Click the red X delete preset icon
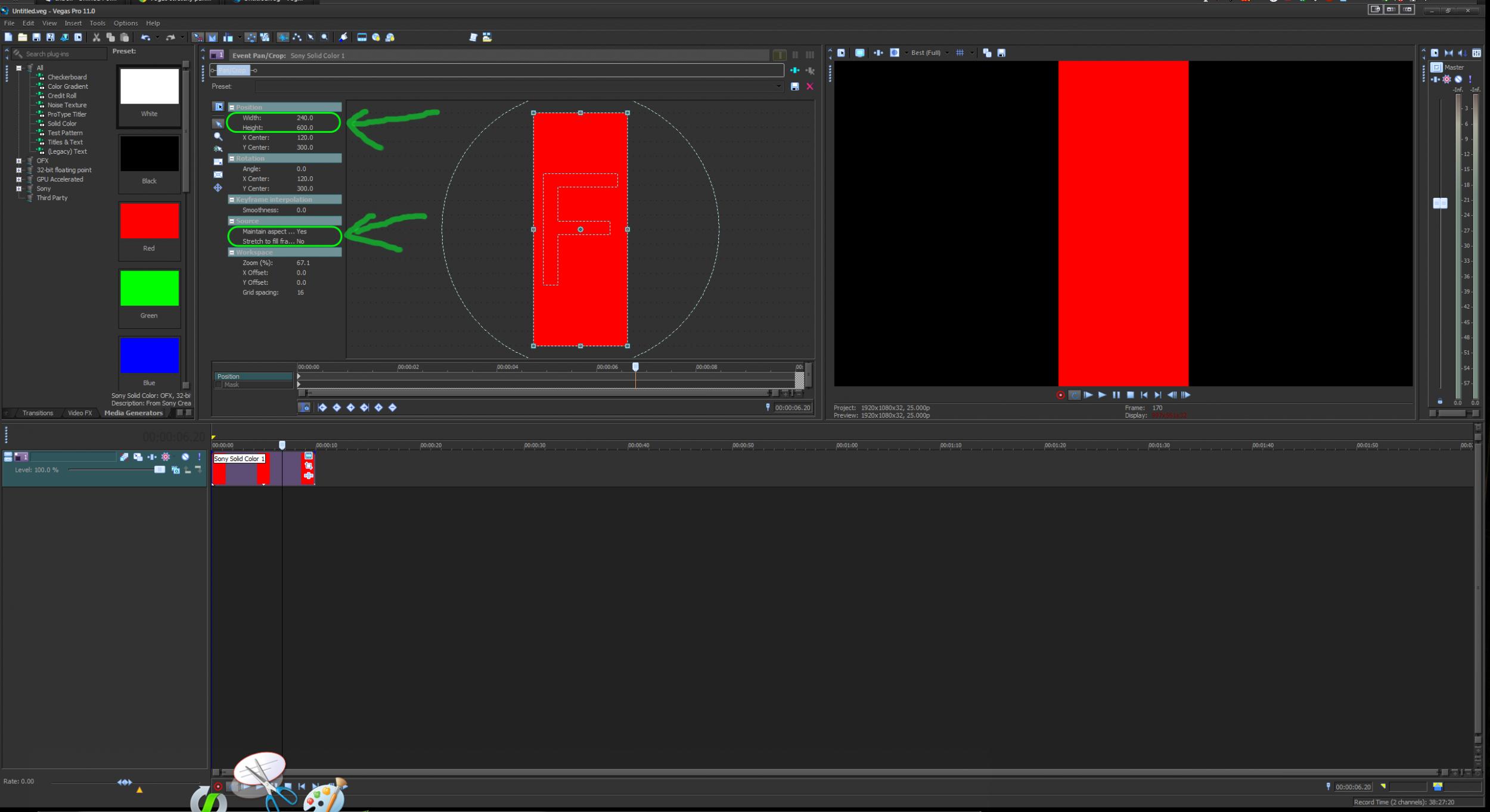This screenshot has height=812, width=1490. [x=809, y=86]
